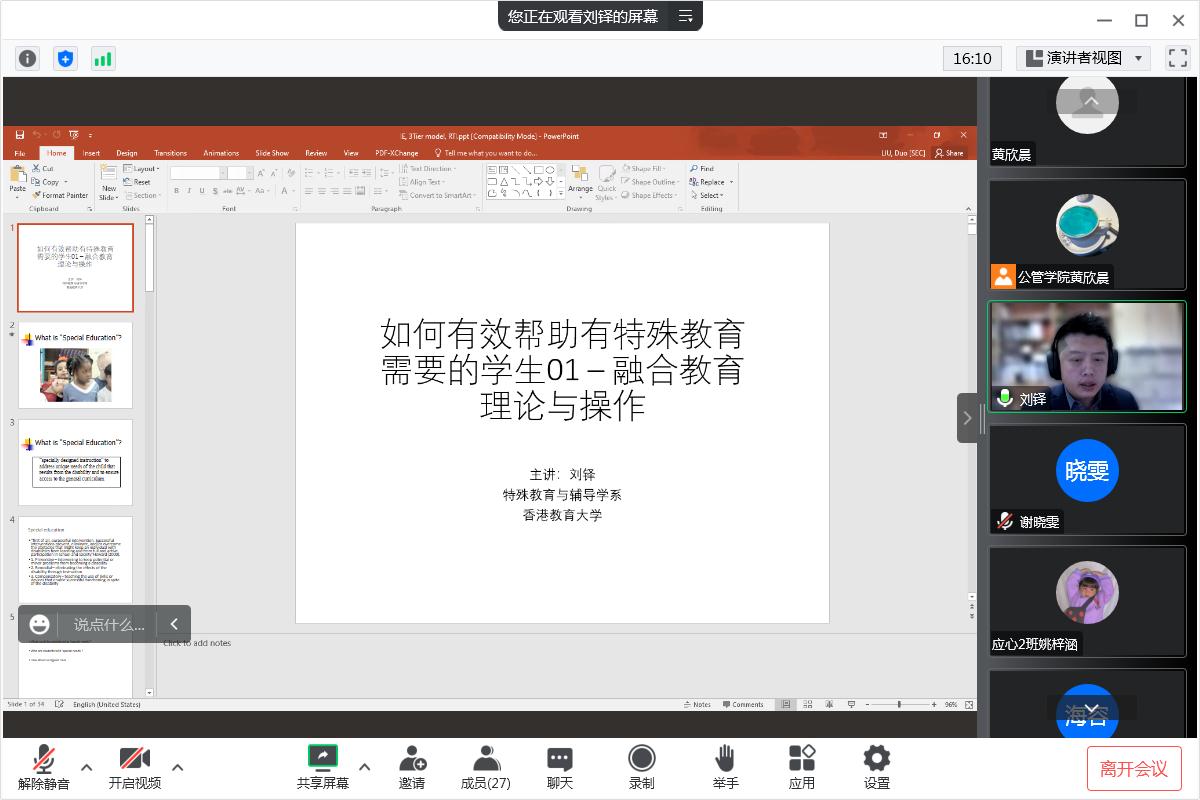Turn on the video camera
This screenshot has height=800, width=1200.
[x=134, y=767]
